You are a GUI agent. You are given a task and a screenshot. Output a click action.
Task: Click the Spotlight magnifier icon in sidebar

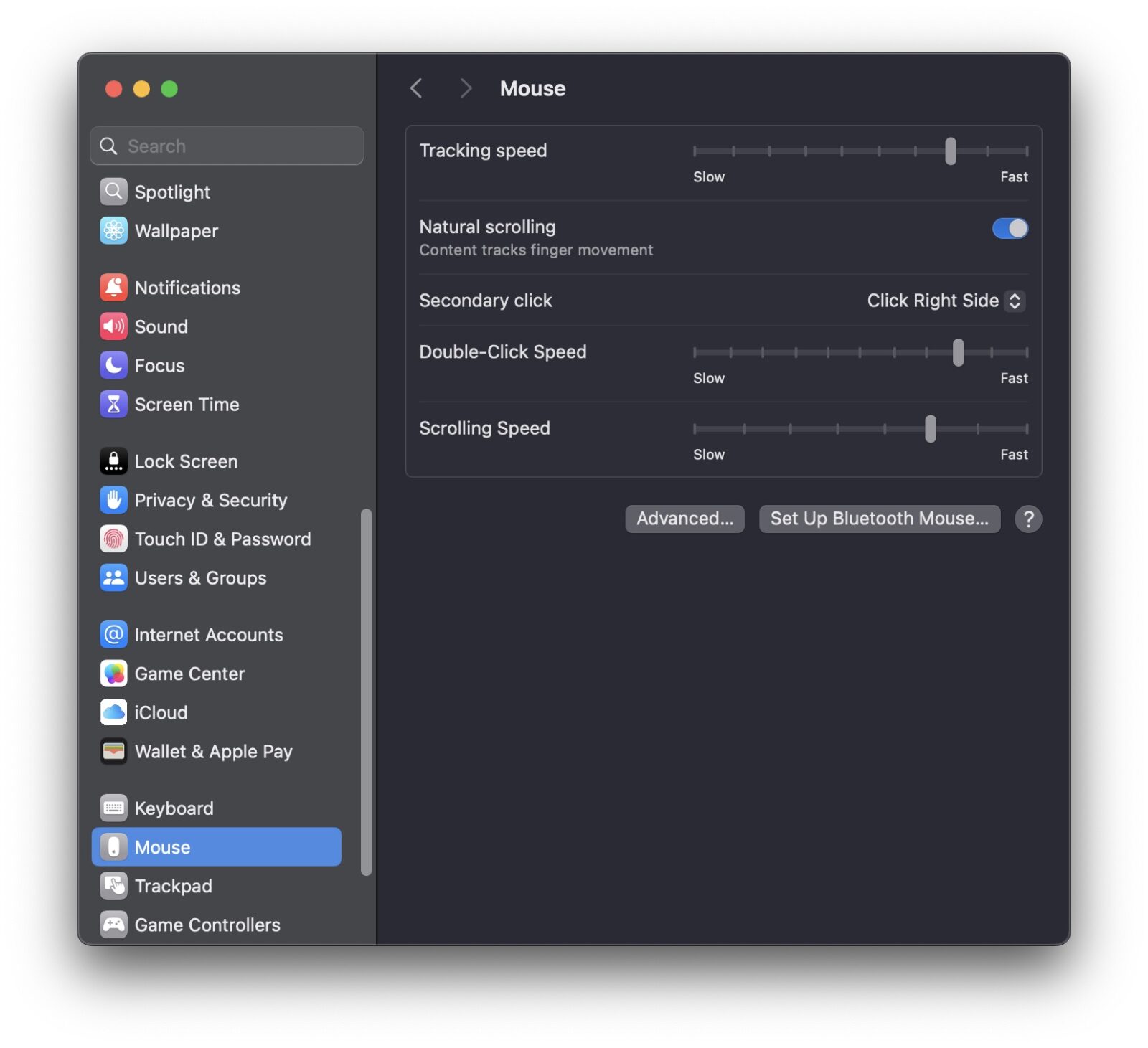click(x=113, y=192)
